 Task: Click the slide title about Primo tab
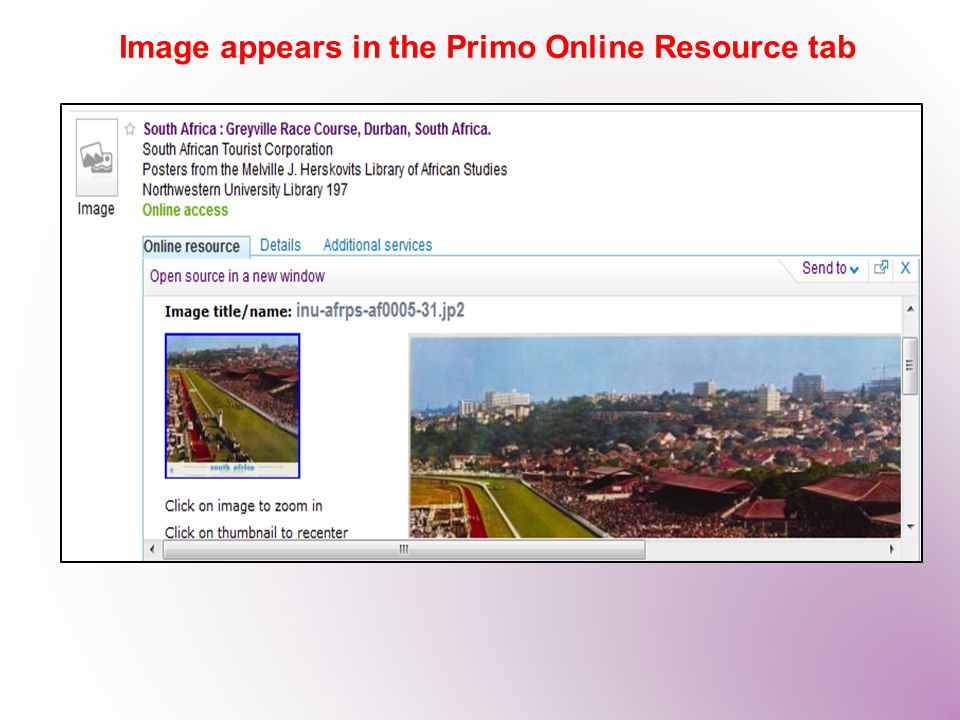coord(487,47)
